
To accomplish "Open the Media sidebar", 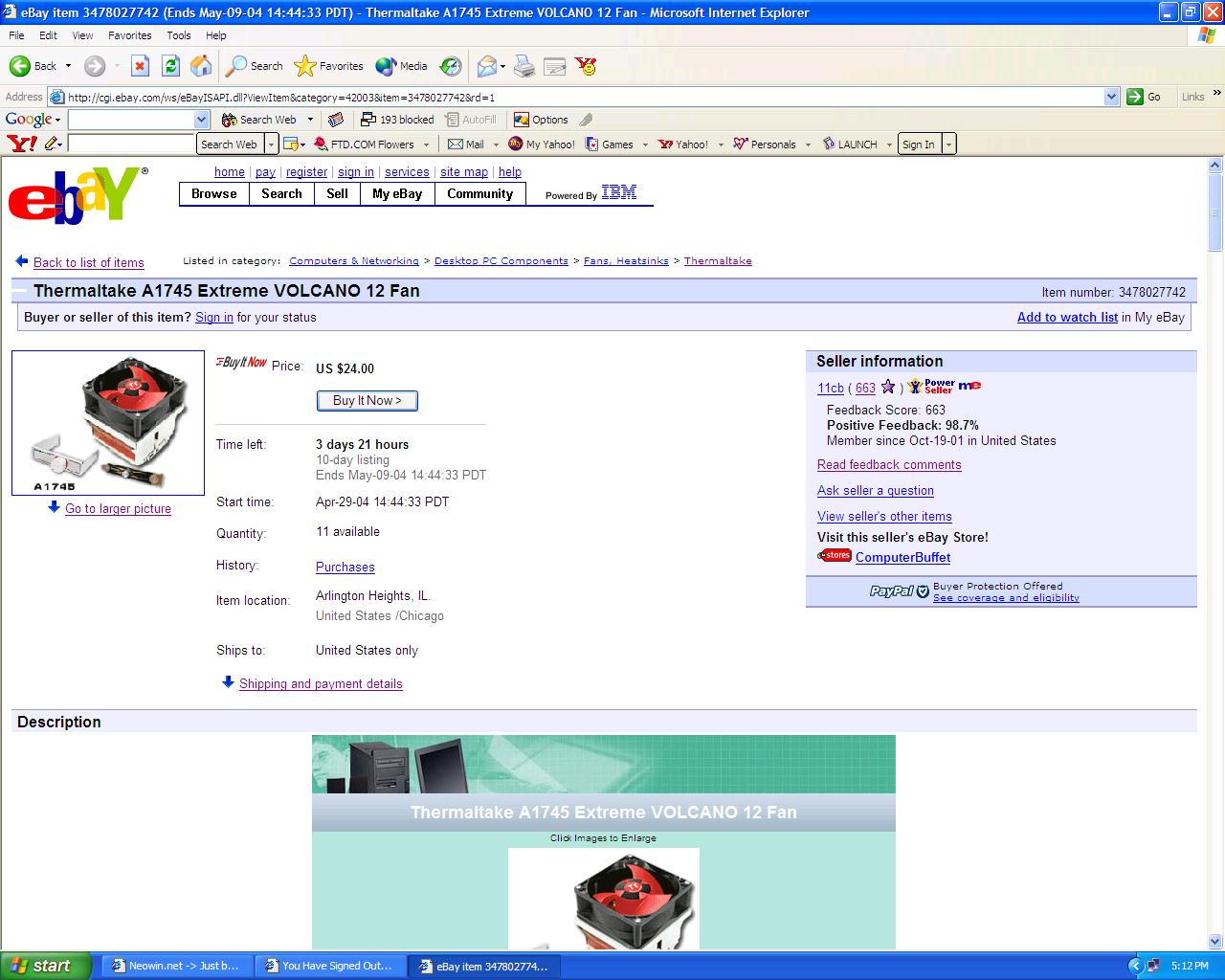I will point(400,66).
